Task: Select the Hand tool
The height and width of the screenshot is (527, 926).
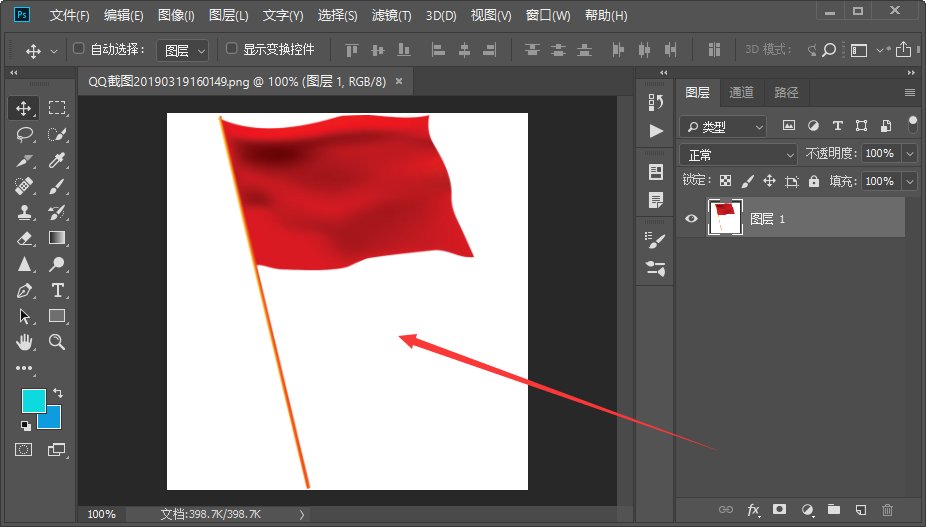Action: click(x=24, y=342)
